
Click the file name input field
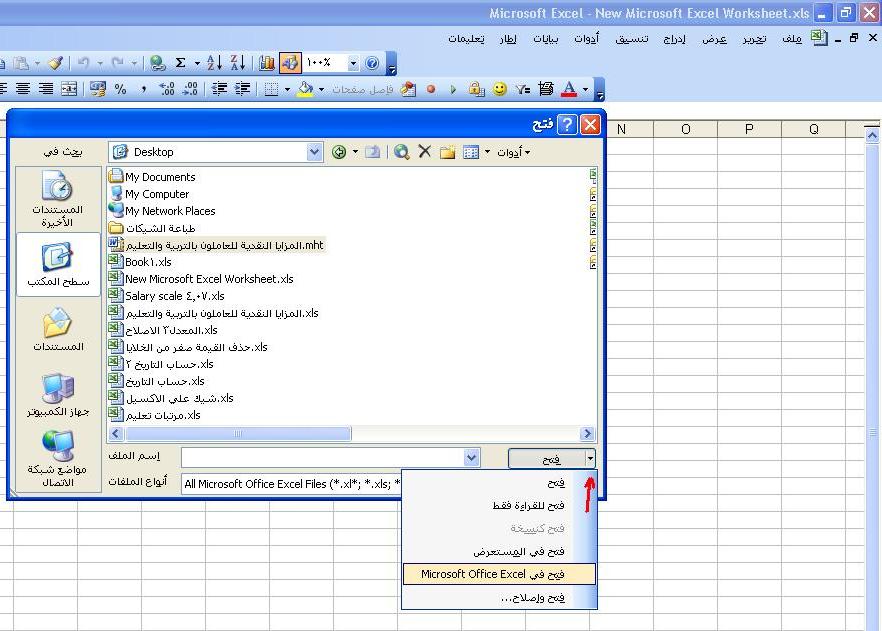coord(323,458)
